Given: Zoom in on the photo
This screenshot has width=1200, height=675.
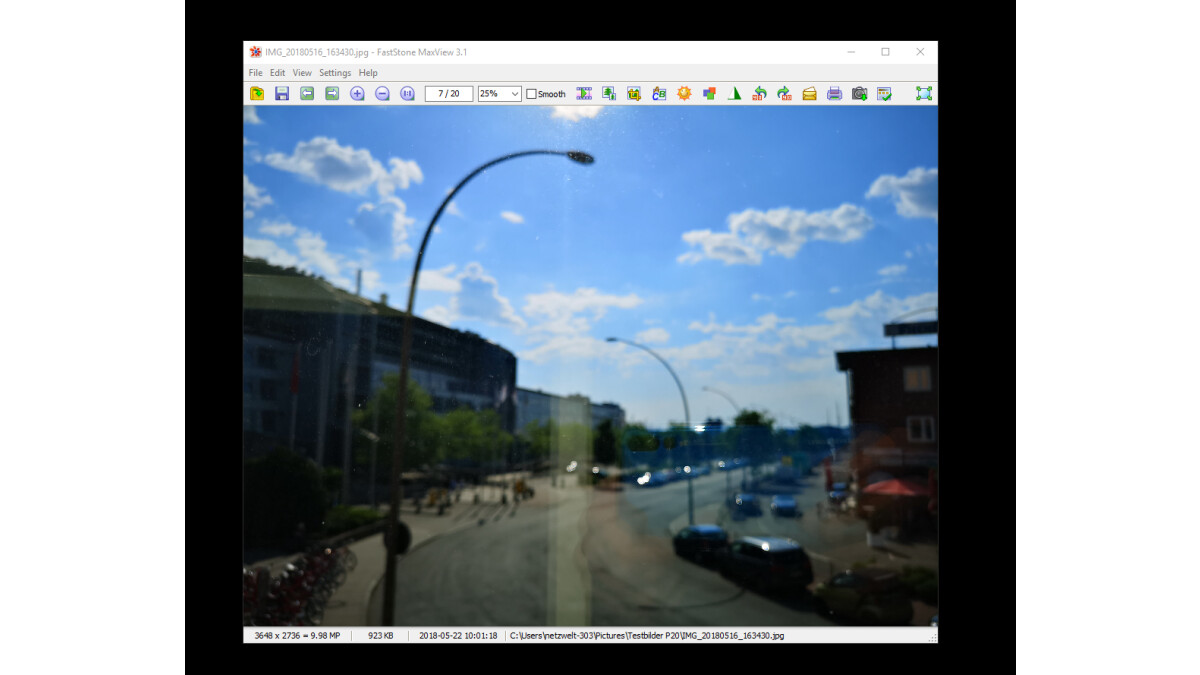Looking at the screenshot, I should pyautogui.click(x=356, y=93).
